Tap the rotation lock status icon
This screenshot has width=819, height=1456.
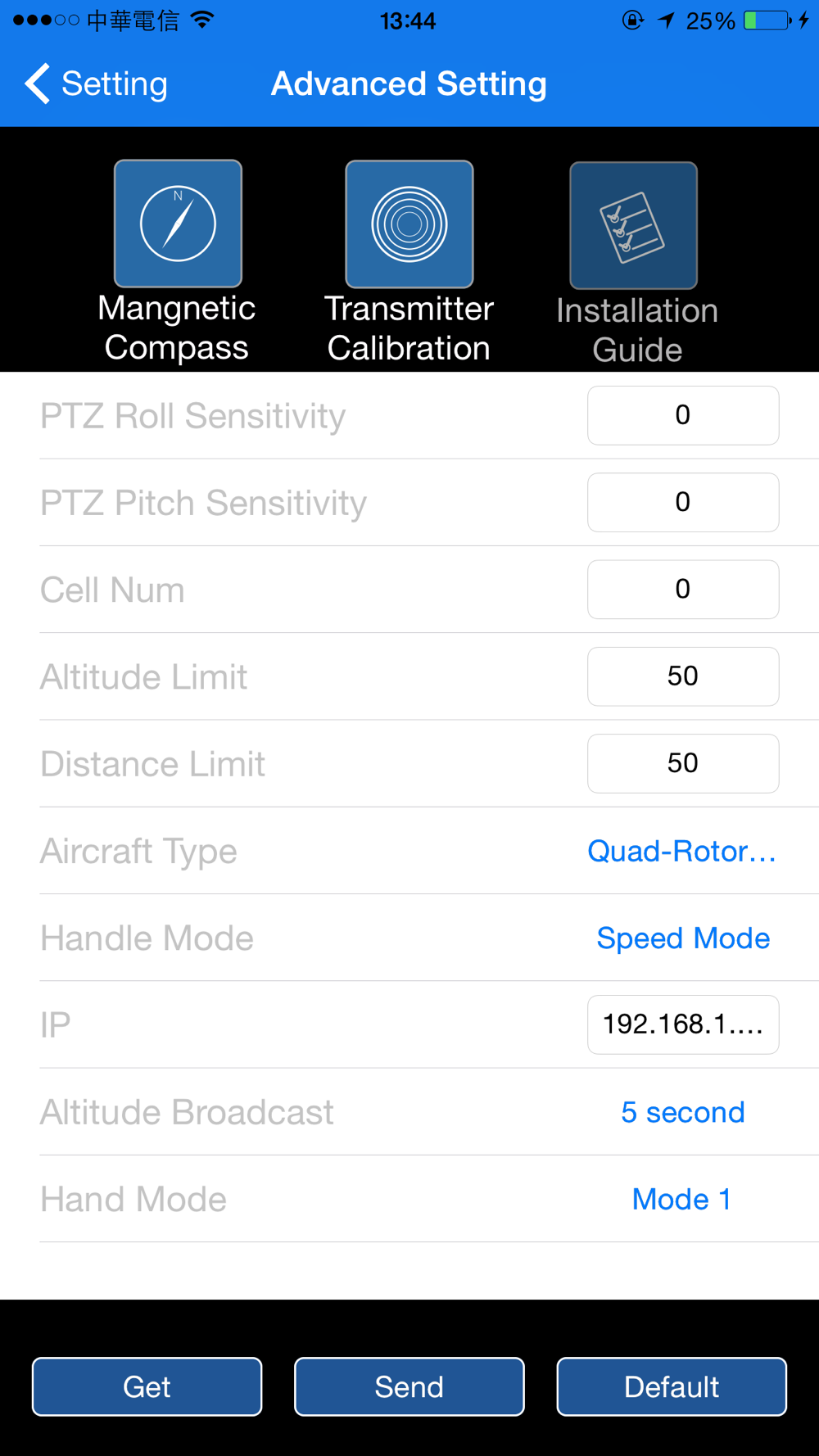tap(632, 20)
